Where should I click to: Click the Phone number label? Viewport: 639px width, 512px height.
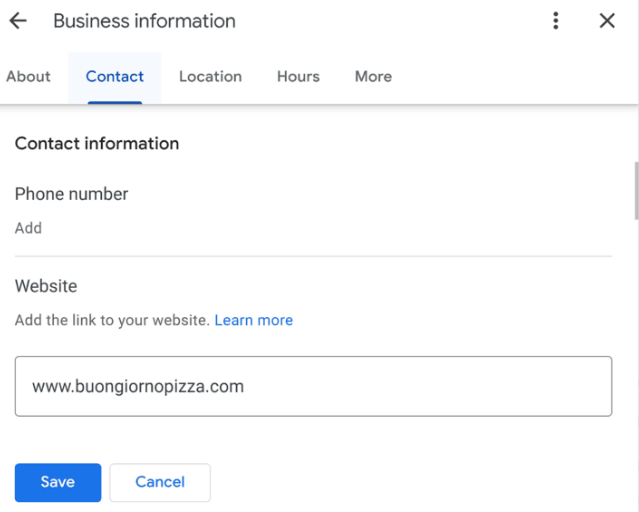[x=71, y=194]
